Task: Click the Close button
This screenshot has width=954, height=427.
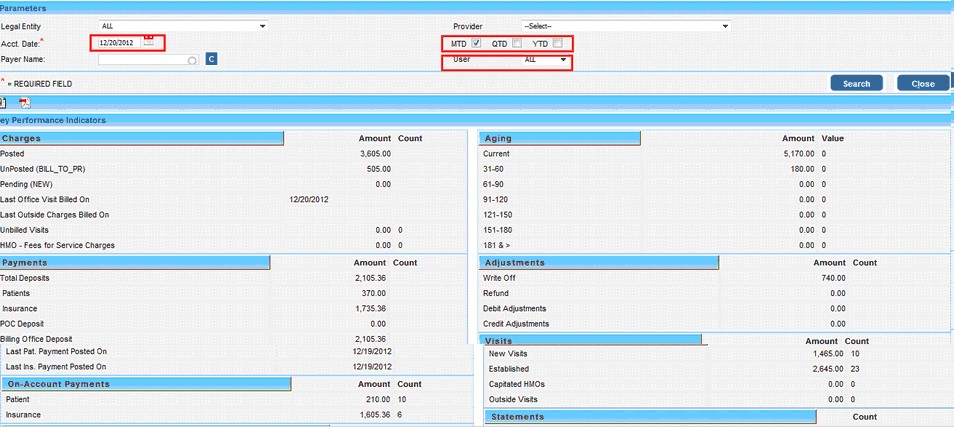Action: (922, 83)
